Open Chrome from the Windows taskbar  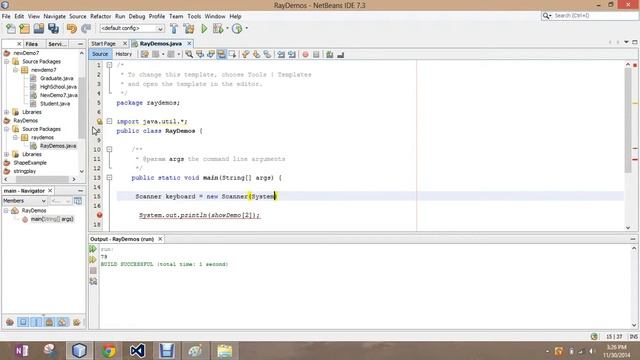[x=109, y=351]
